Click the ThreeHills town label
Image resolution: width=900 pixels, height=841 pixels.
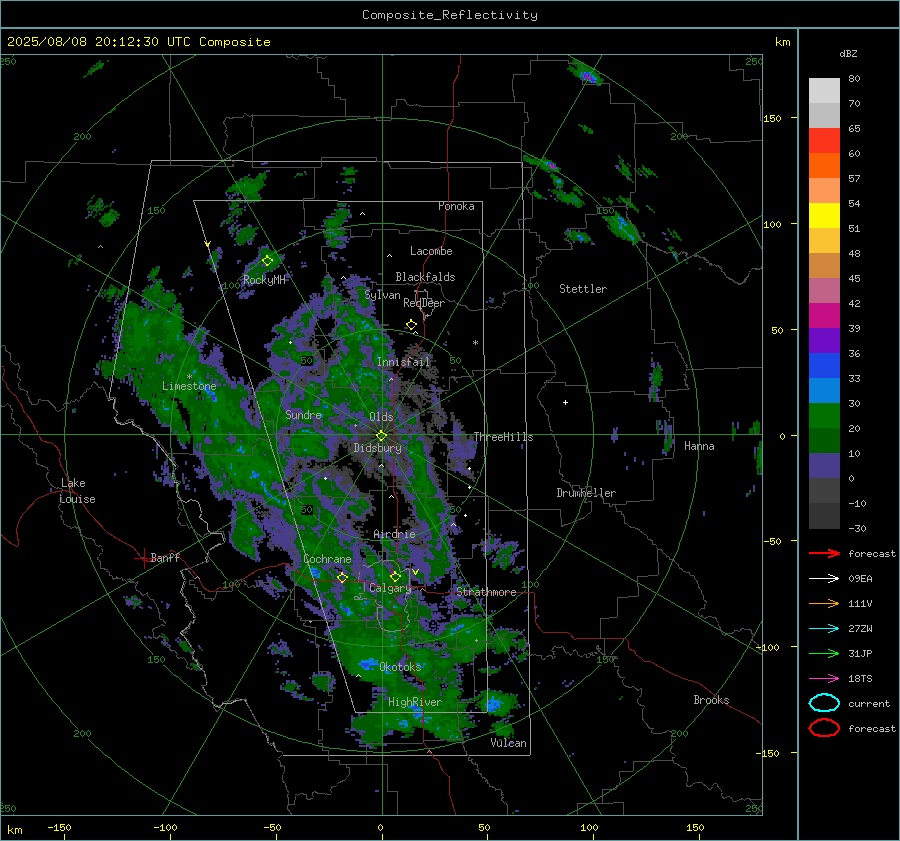[x=503, y=437]
